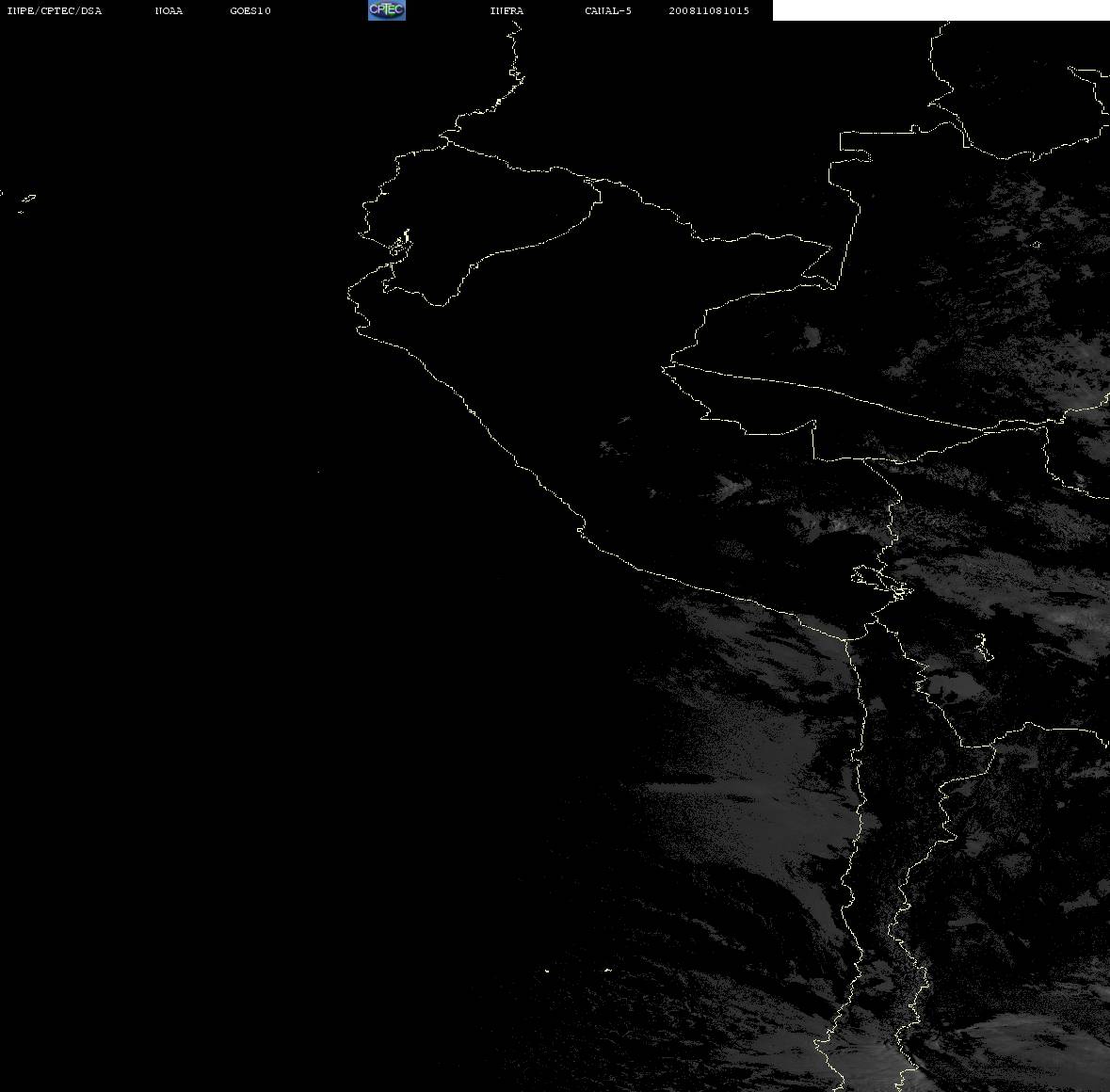Click the small cloud speck in central Peru
The height and width of the screenshot is (1092, 1110).
click(623, 420)
